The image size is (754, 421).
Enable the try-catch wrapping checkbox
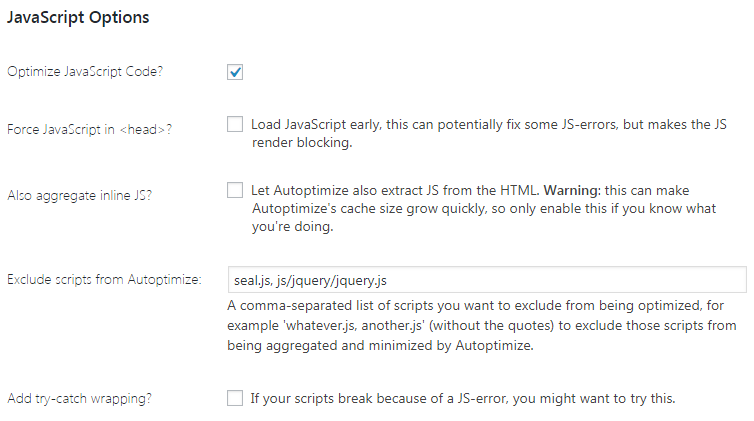(235, 398)
